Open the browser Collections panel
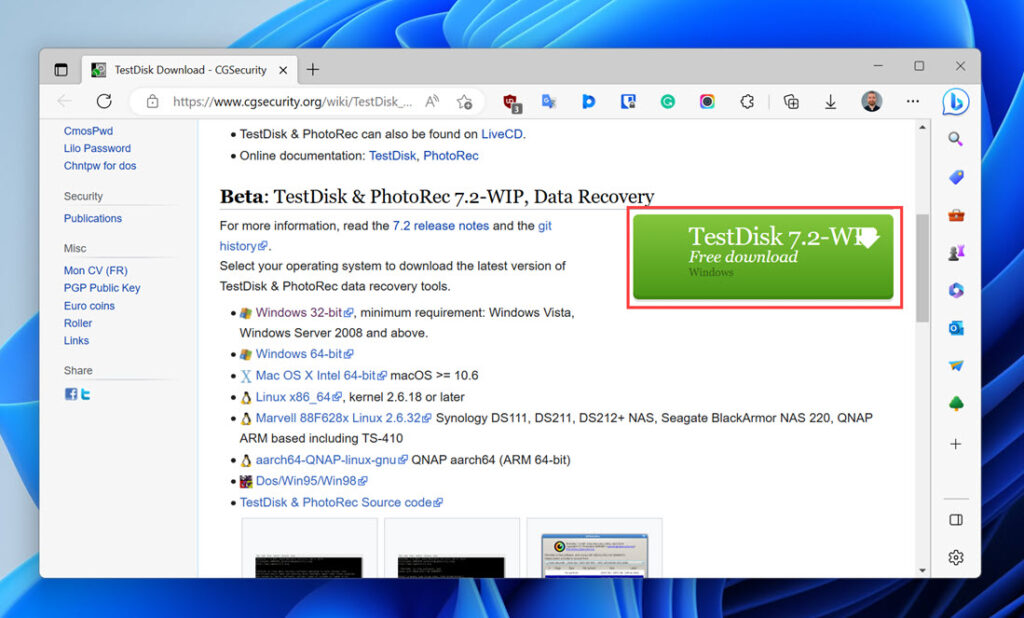 click(790, 101)
